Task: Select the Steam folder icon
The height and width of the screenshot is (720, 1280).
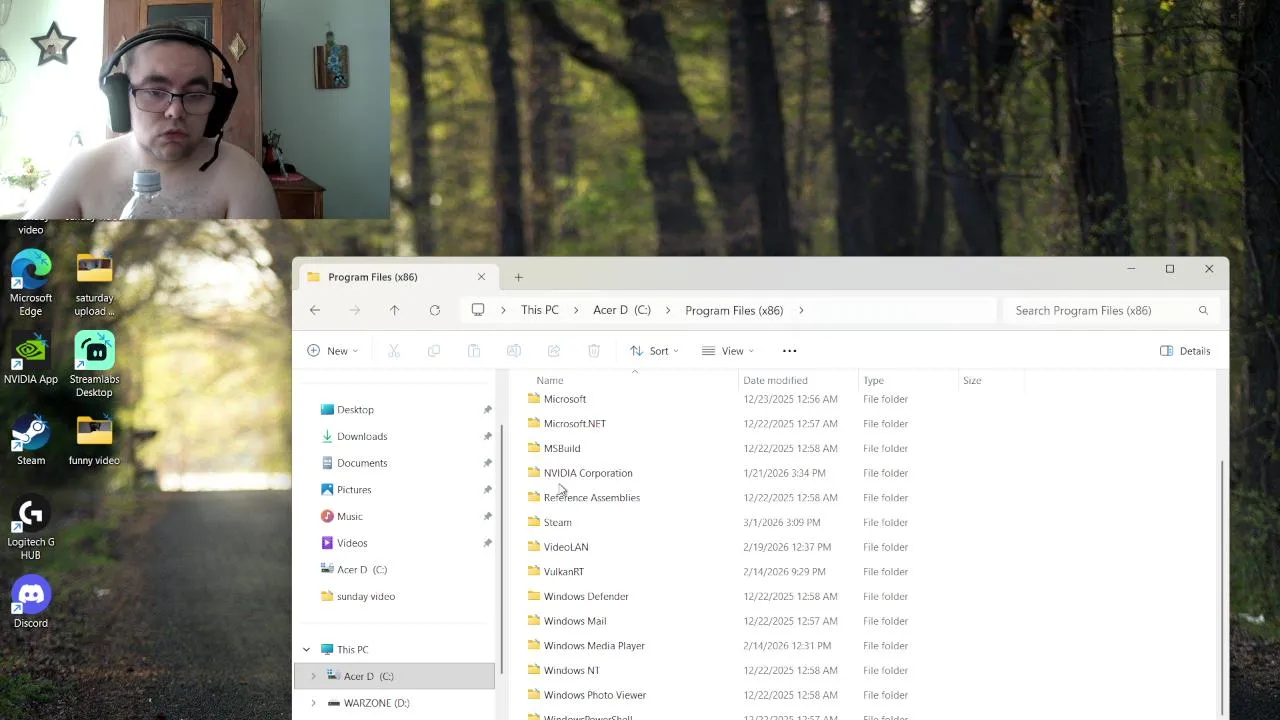Action: point(534,522)
